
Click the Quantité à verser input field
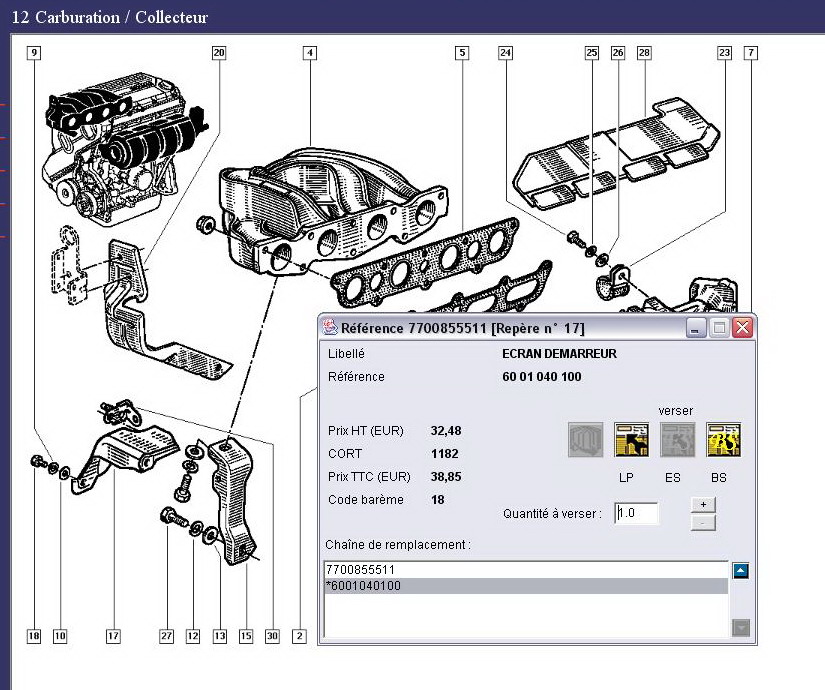click(x=637, y=513)
